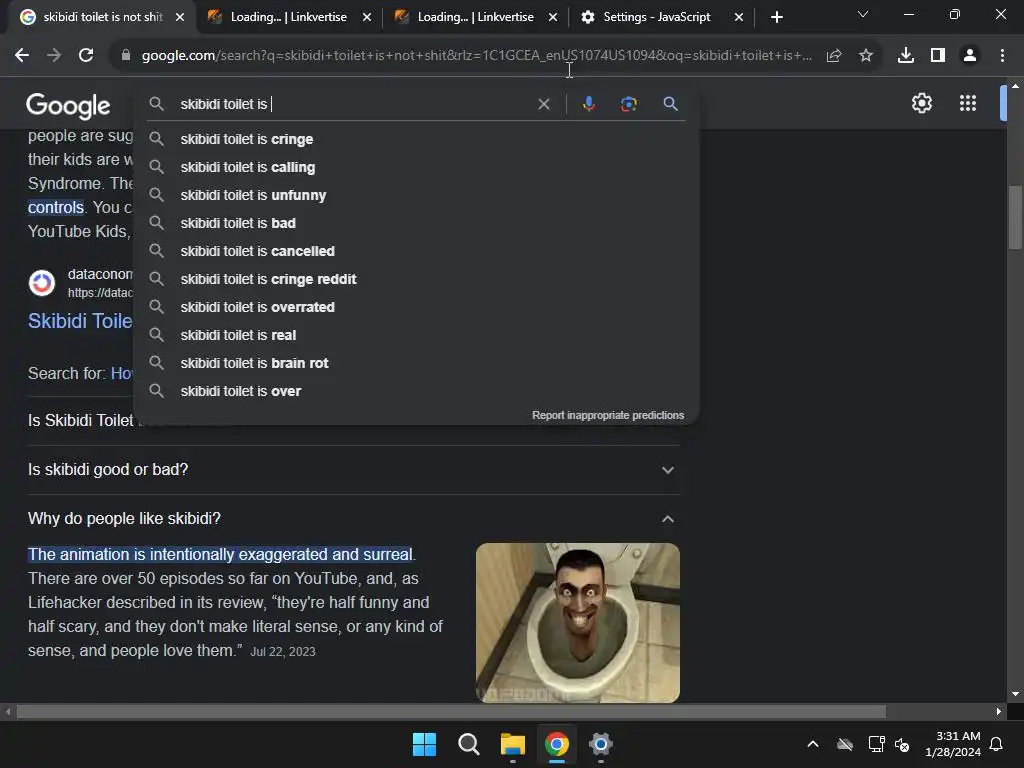Reload the current Google page
This screenshot has height=768, width=1024.
pyautogui.click(x=86, y=56)
